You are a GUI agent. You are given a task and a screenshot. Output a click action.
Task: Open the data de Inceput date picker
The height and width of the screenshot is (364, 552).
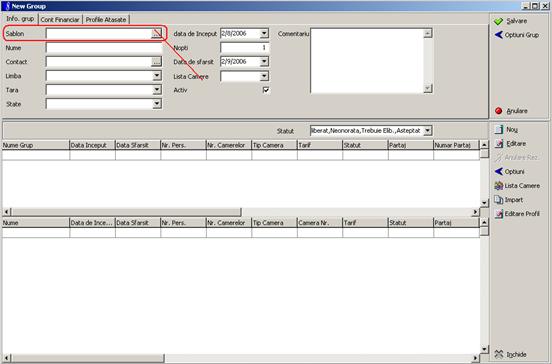[x=264, y=33]
